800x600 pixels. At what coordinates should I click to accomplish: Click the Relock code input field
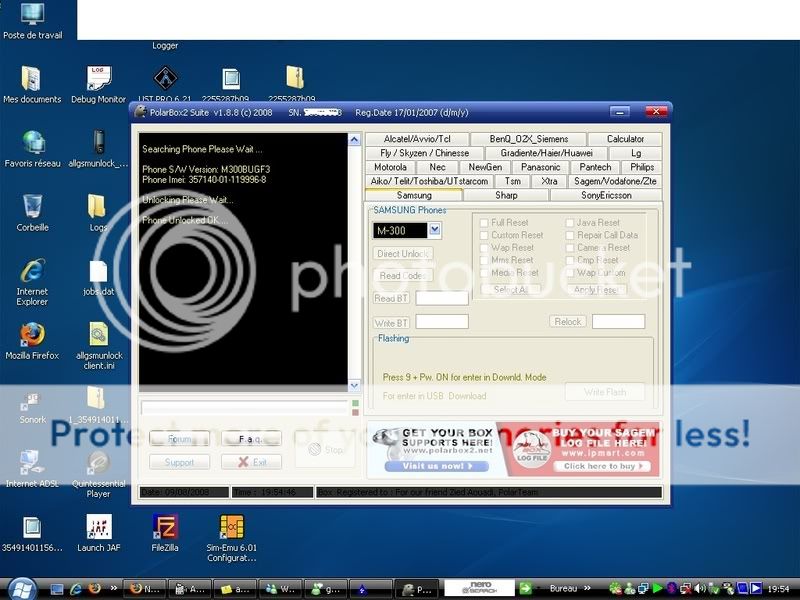(x=618, y=321)
